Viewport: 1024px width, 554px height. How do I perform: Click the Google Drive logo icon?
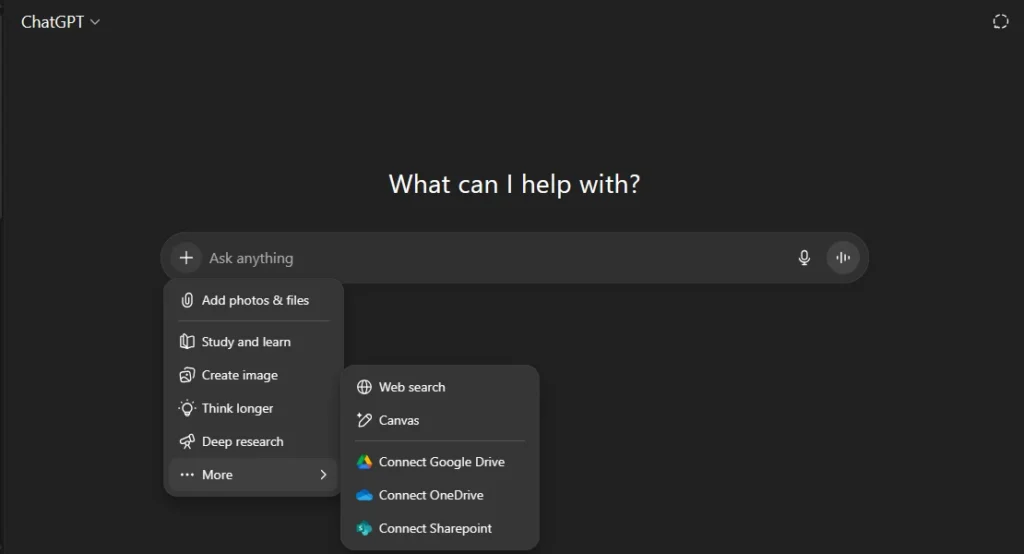tap(364, 462)
